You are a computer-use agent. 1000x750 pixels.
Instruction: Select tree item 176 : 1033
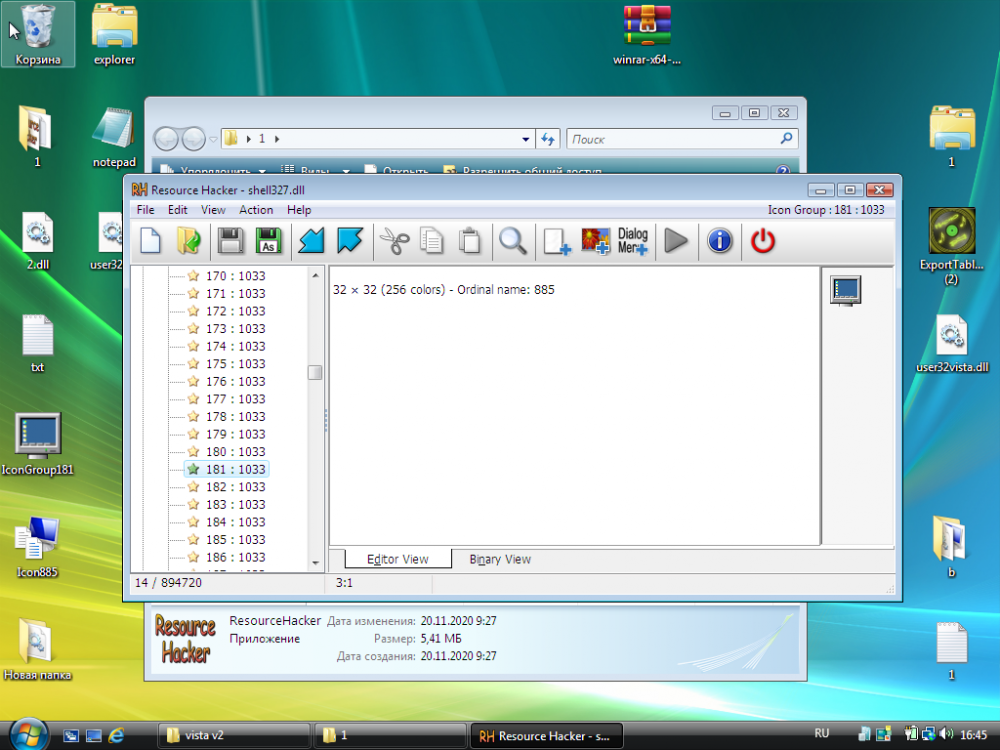(x=235, y=381)
